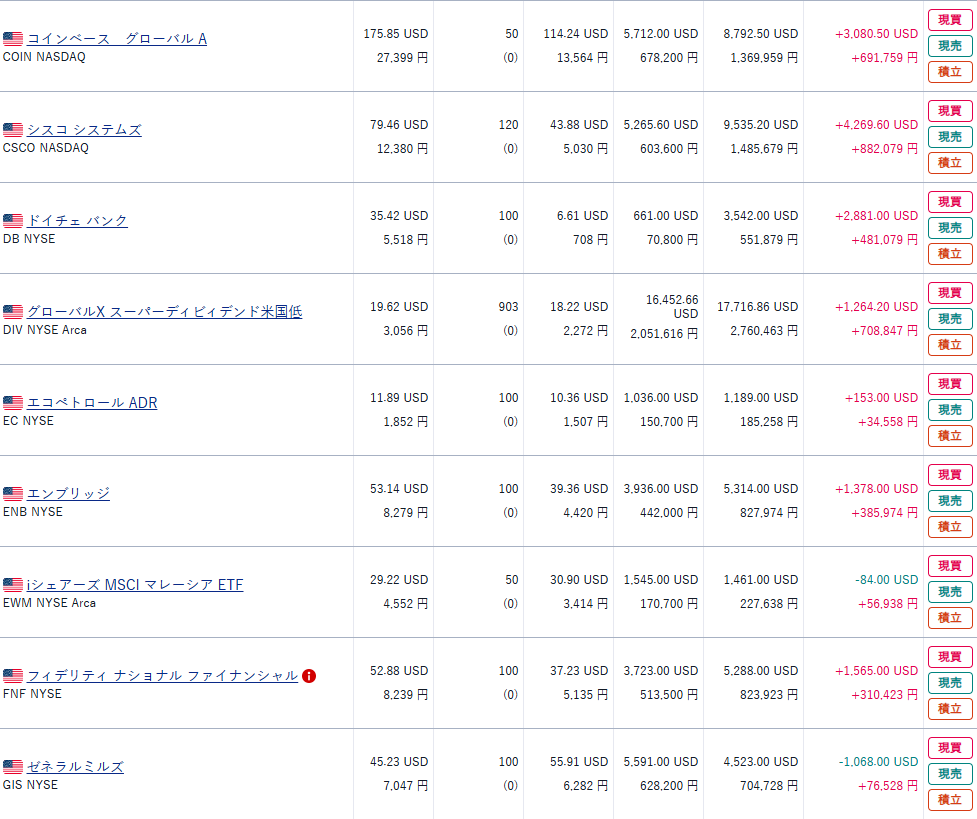Open the コインベース グローバル A stock link

pyautogui.click(x=117, y=39)
